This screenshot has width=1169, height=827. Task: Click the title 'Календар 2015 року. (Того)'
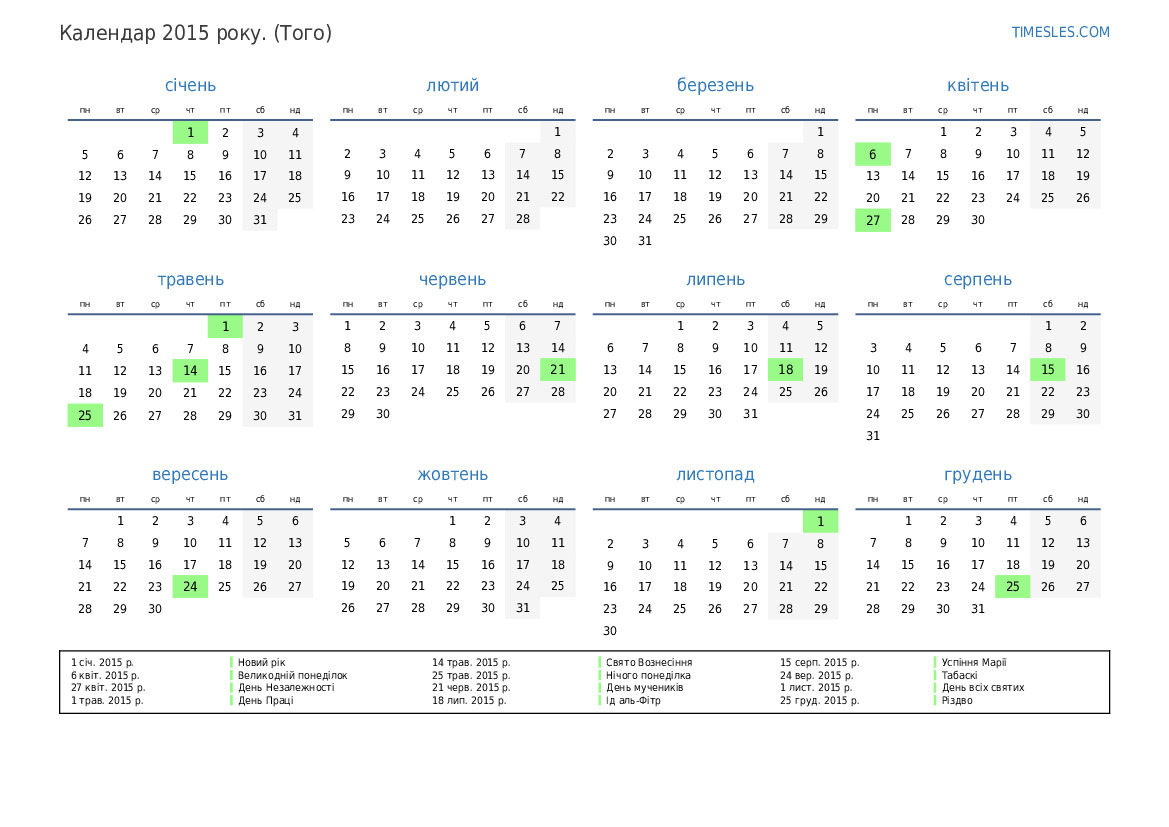click(195, 34)
